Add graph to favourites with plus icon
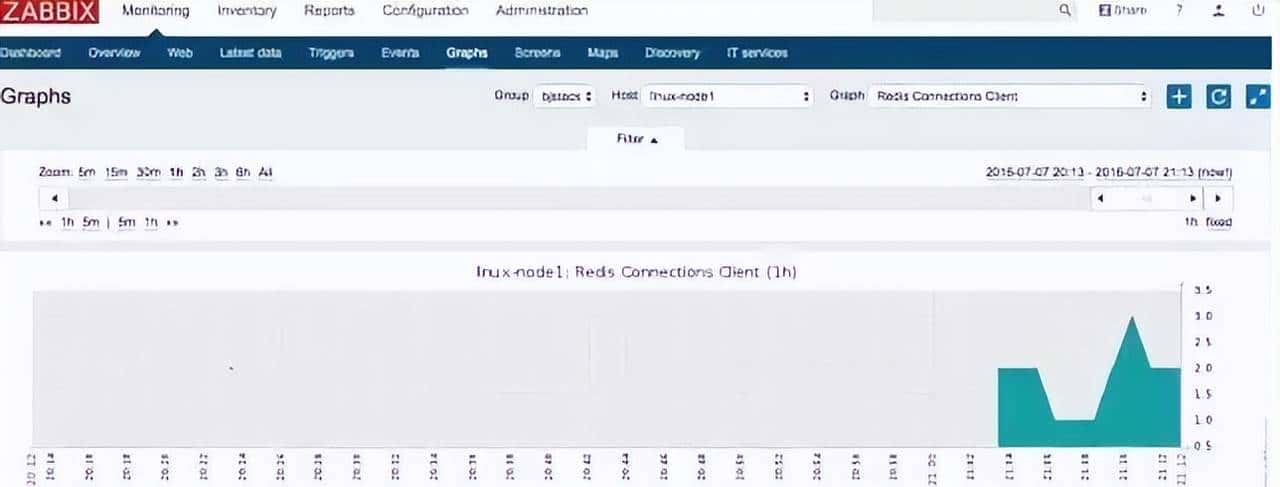This screenshot has height=487, width=1280. [x=1179, y=97]
